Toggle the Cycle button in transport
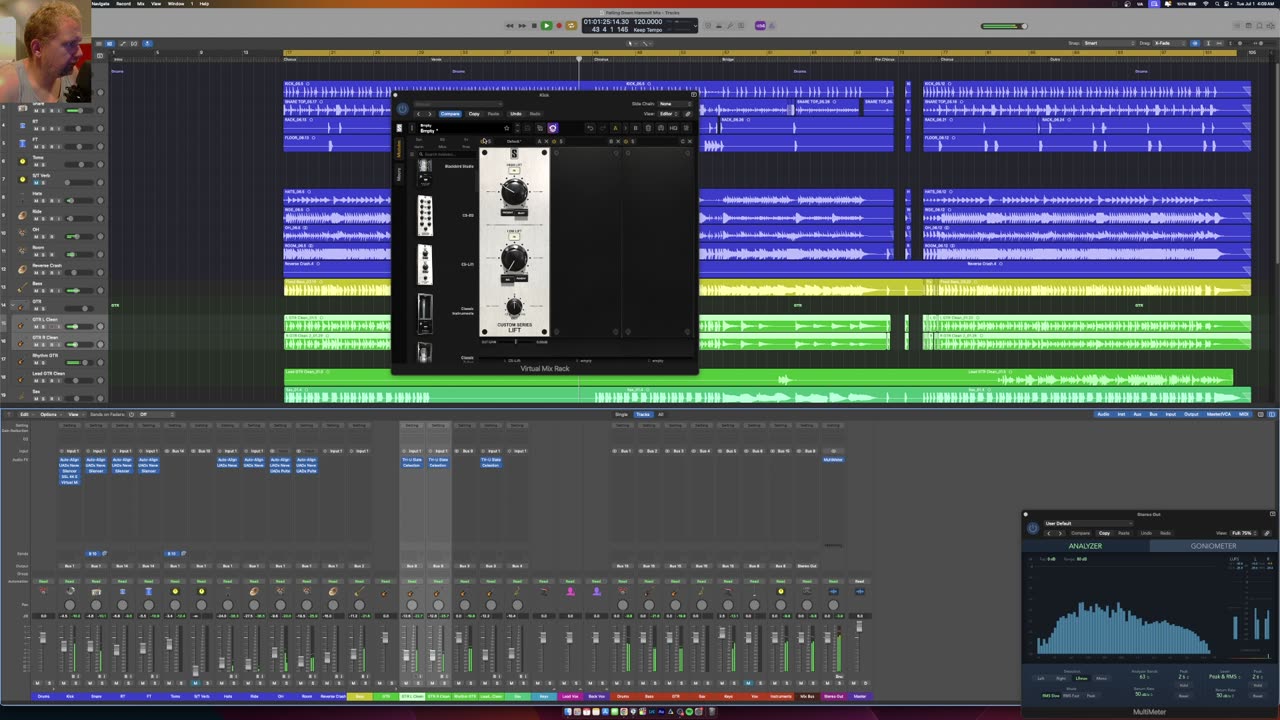Viewport: 1280px width, 720px height. coord(571,25)
